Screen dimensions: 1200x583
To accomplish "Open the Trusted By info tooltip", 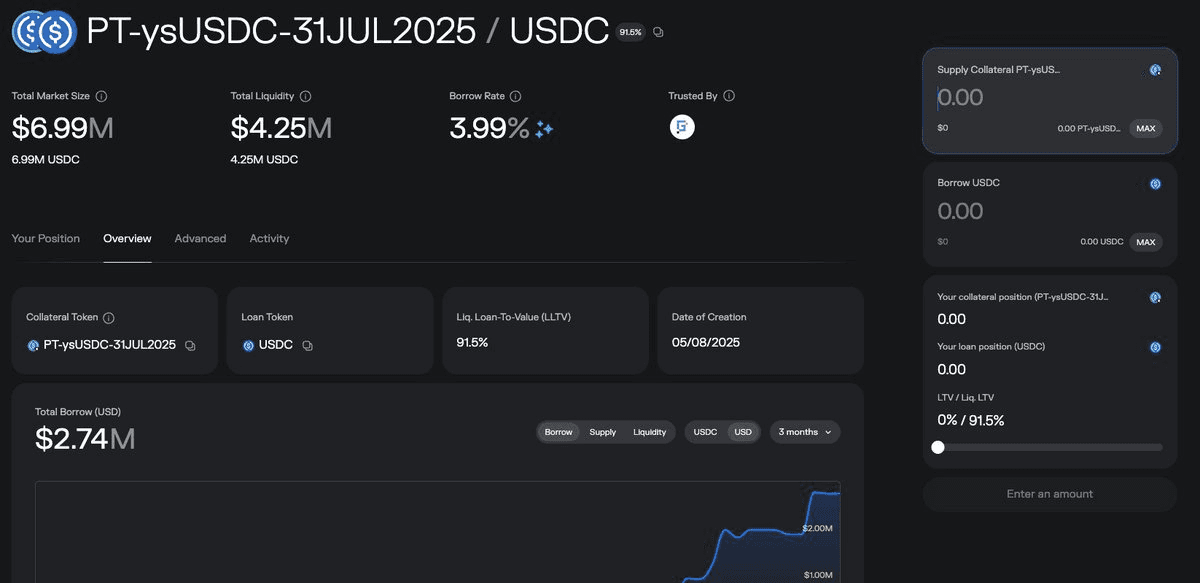I will [729, 96].
